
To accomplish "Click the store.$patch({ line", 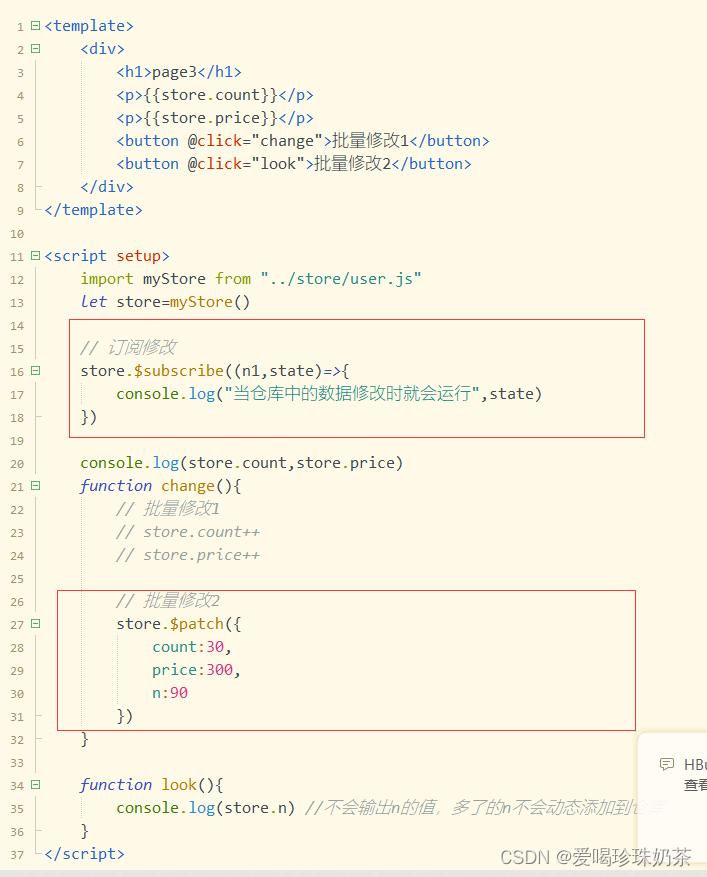I will click(178, 624).
